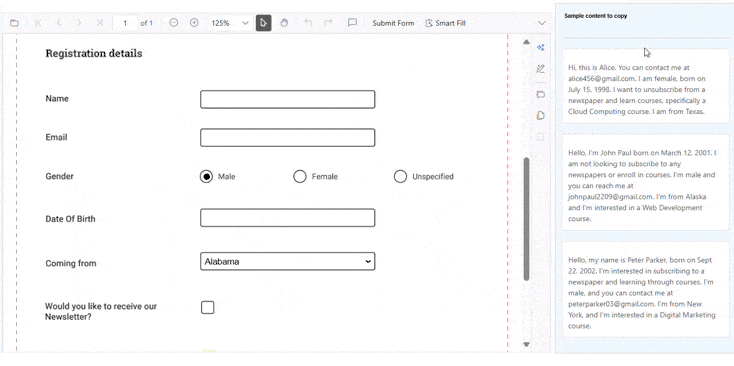
Task: Add a comment using speech bubble icon
Action: click(352, 23)
